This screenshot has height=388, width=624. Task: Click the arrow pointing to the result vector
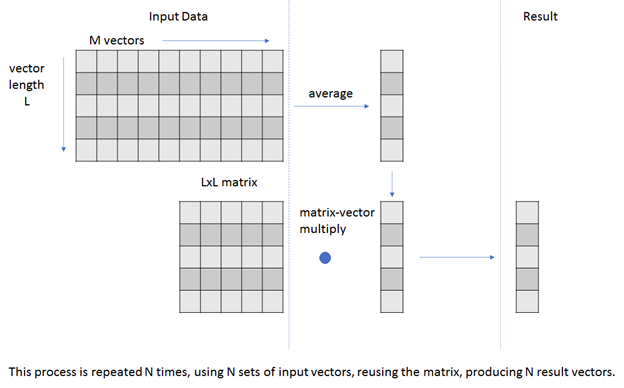point(457,257)
